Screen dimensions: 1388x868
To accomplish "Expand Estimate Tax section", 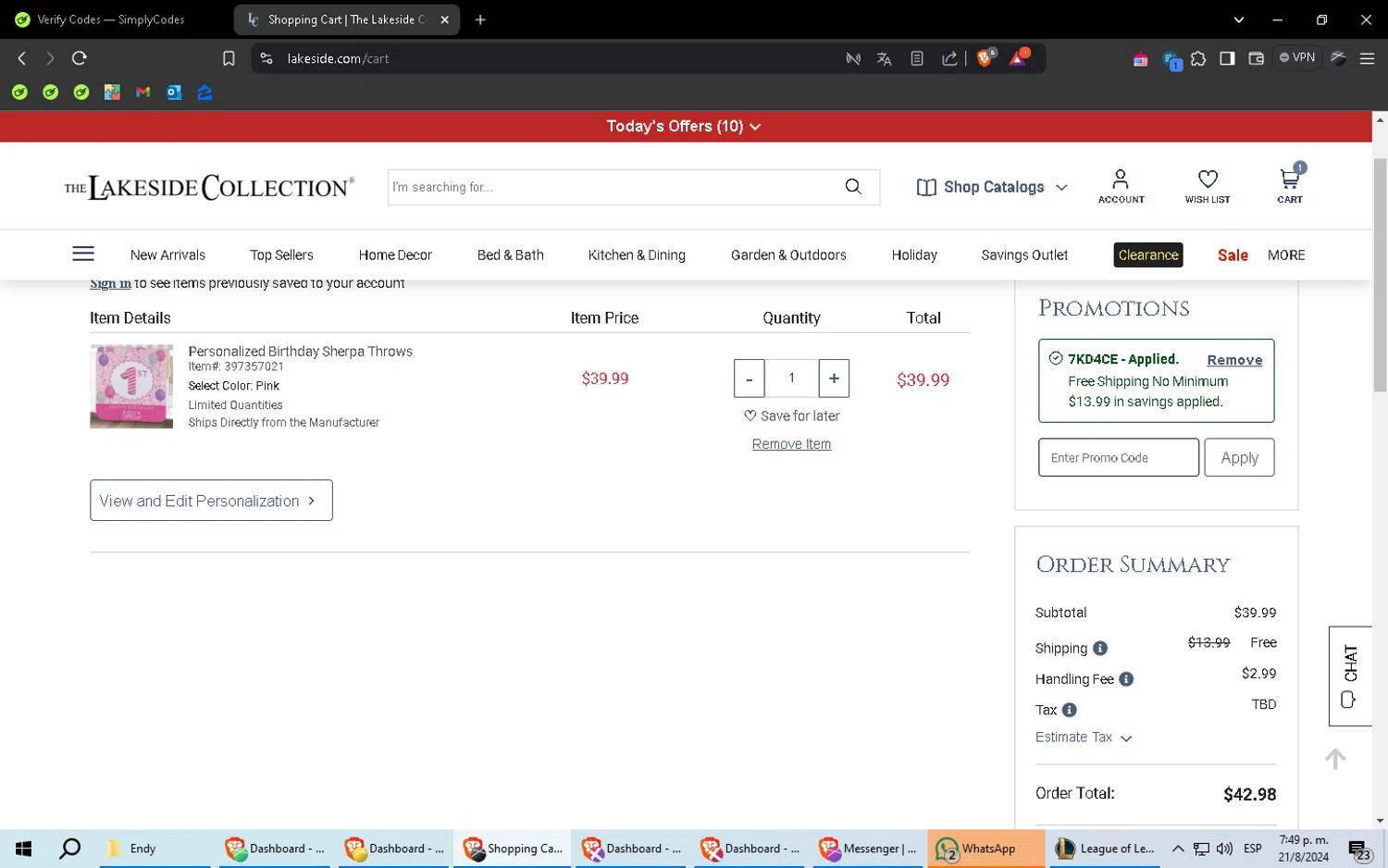I will pyautogui.click(x=1084, y=738).
